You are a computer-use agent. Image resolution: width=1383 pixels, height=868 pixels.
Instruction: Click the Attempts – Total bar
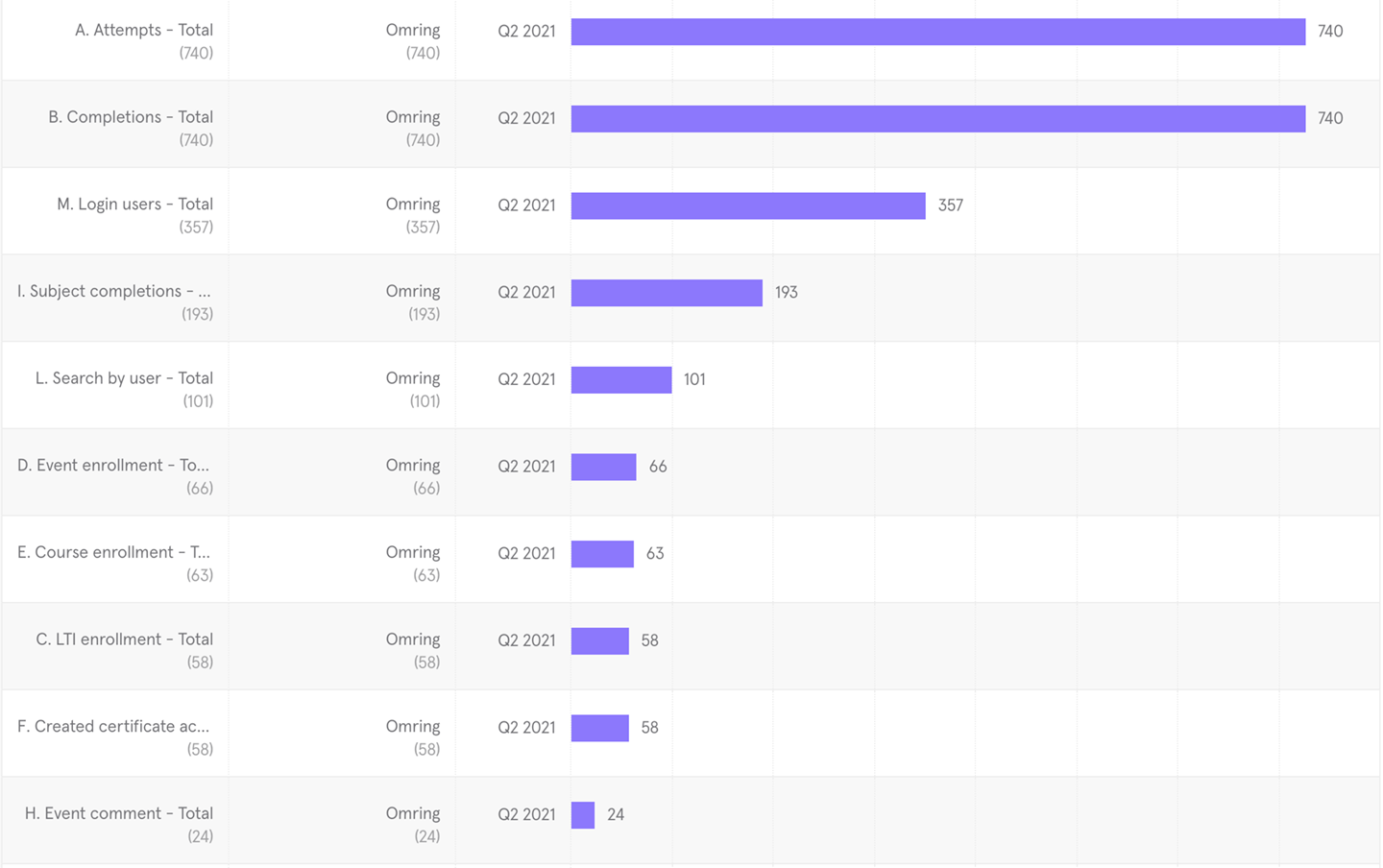pyautogui.click(x=937, y=32)
